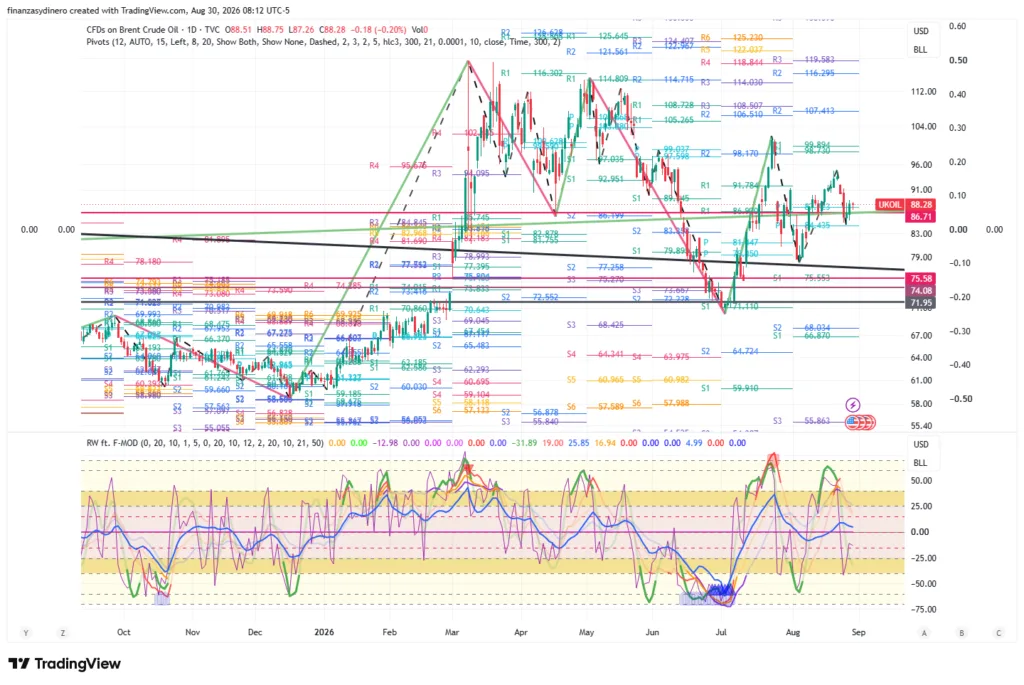Click the 50.00 indicator axis label
The width and height of the screenshot is (1024, 685).
click(921, 481)
